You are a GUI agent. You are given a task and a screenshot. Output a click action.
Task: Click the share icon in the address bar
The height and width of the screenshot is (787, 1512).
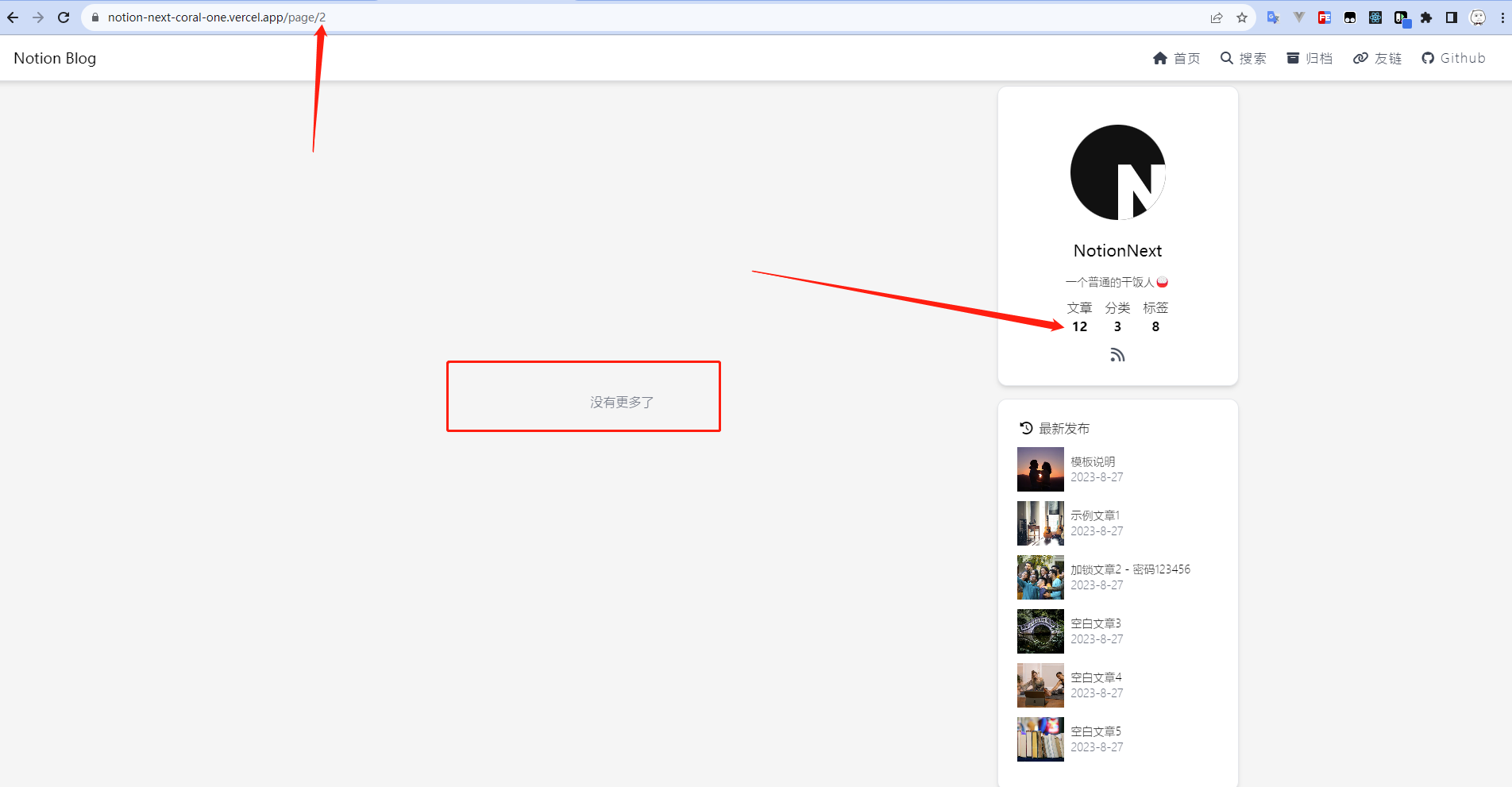pyautogui.click(x=1217, y=17)
